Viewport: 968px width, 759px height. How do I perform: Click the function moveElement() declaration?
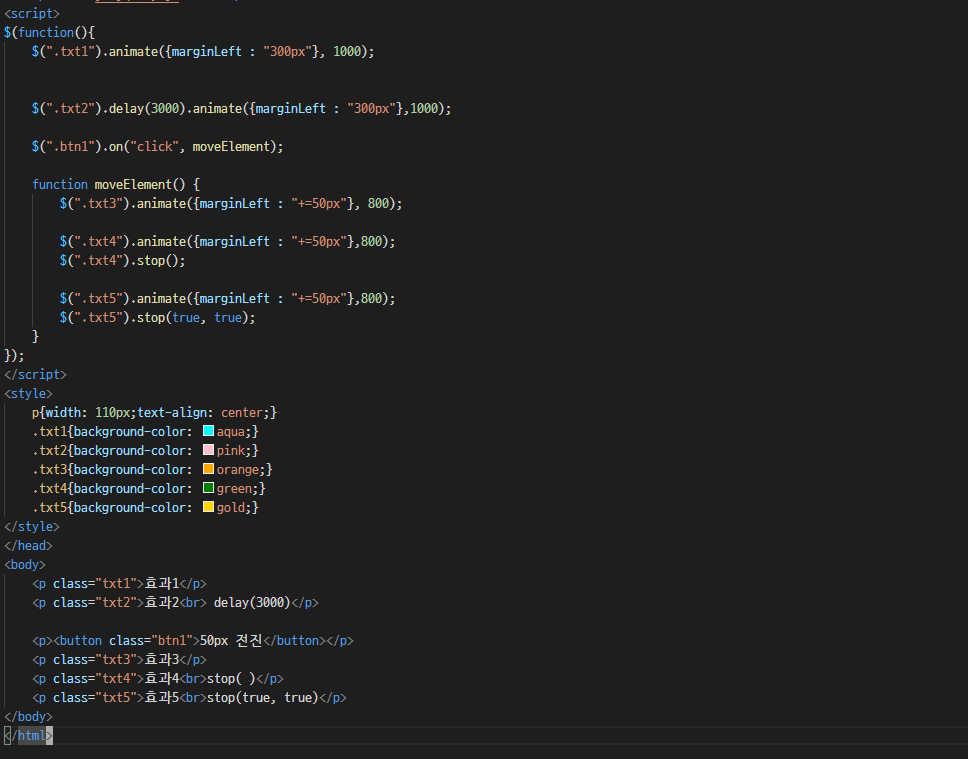coord(115,185)
